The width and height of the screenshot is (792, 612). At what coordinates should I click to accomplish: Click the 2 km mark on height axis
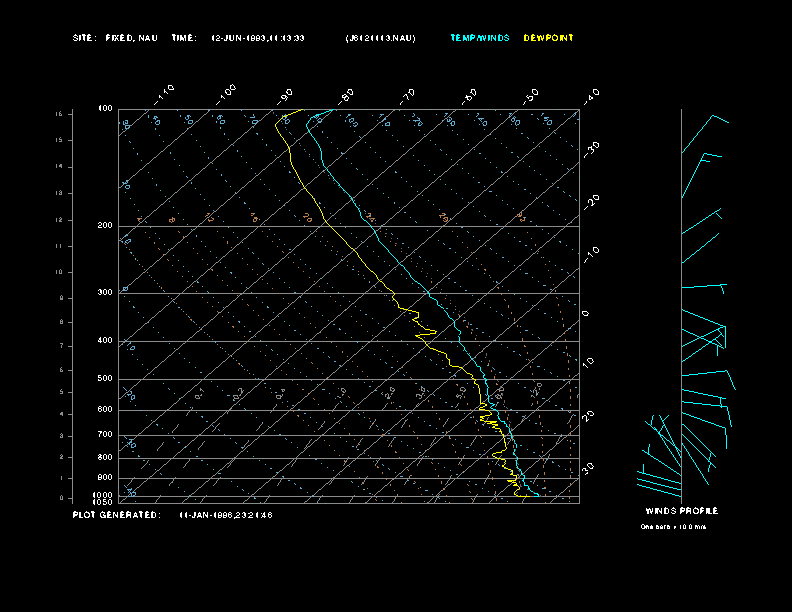pos(62,457)
